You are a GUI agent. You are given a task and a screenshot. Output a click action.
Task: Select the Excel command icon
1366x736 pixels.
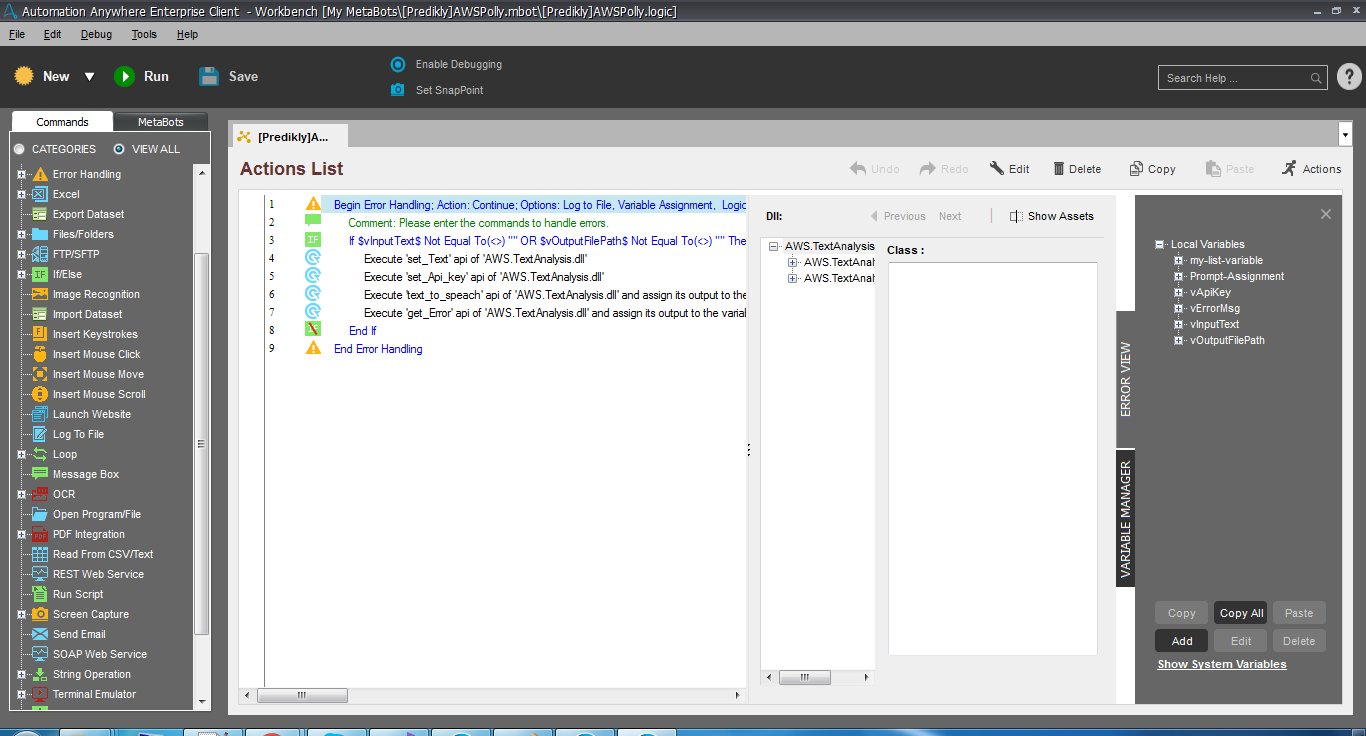click(40, 194)
